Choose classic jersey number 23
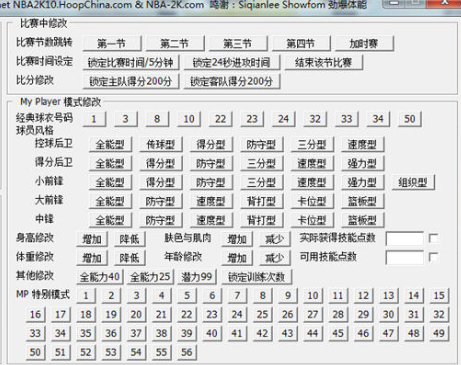The height and width of the screenshot is (365, 461). pos(252,119)
